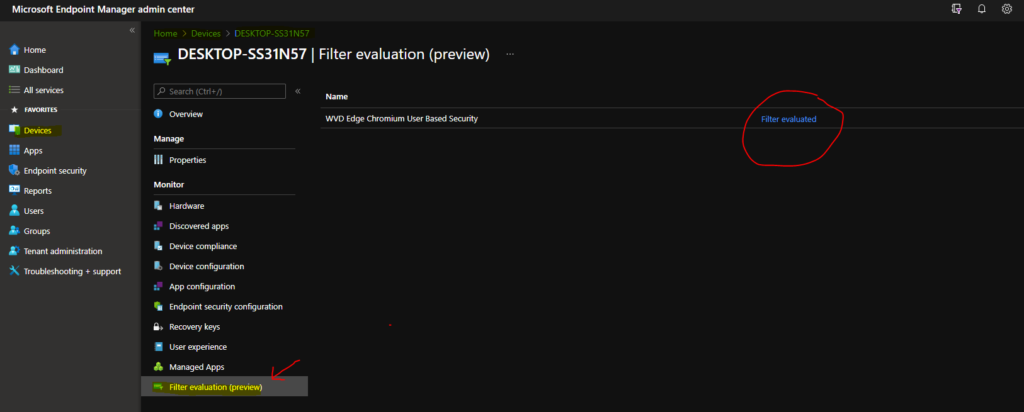
Task: Click the Discovered apps icon
Action: [x=158, y=226]
